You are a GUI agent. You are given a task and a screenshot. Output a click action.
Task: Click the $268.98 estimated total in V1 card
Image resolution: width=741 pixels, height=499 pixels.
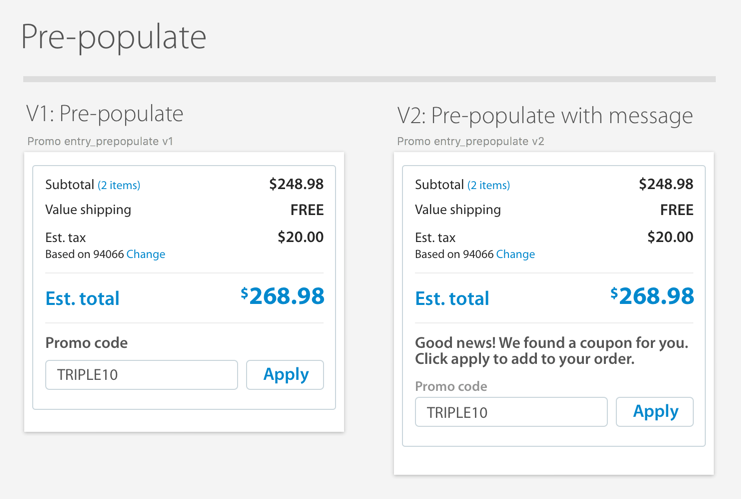(x=283, y=296)
